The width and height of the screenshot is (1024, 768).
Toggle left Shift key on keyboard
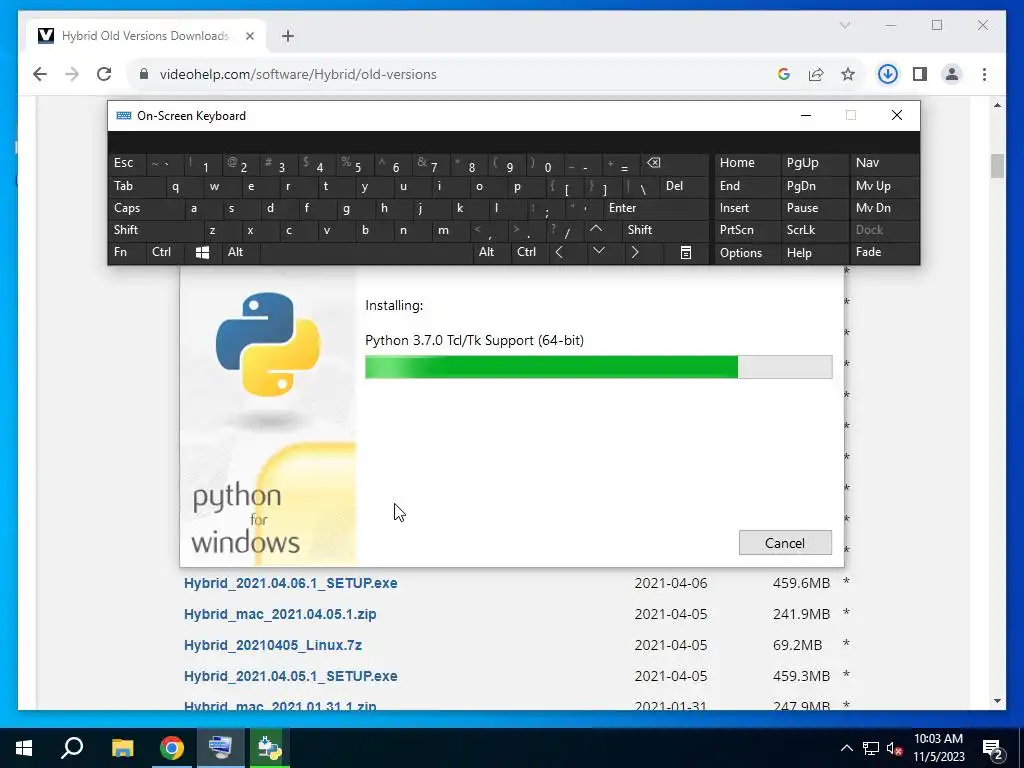pos(155,230)
